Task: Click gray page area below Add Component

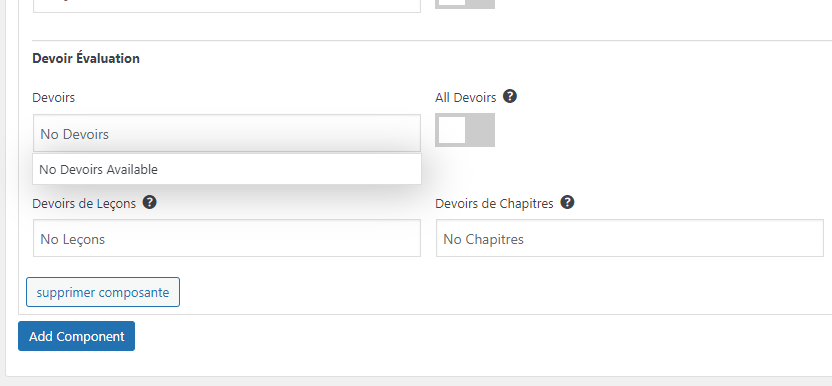Action: point(416,381)
